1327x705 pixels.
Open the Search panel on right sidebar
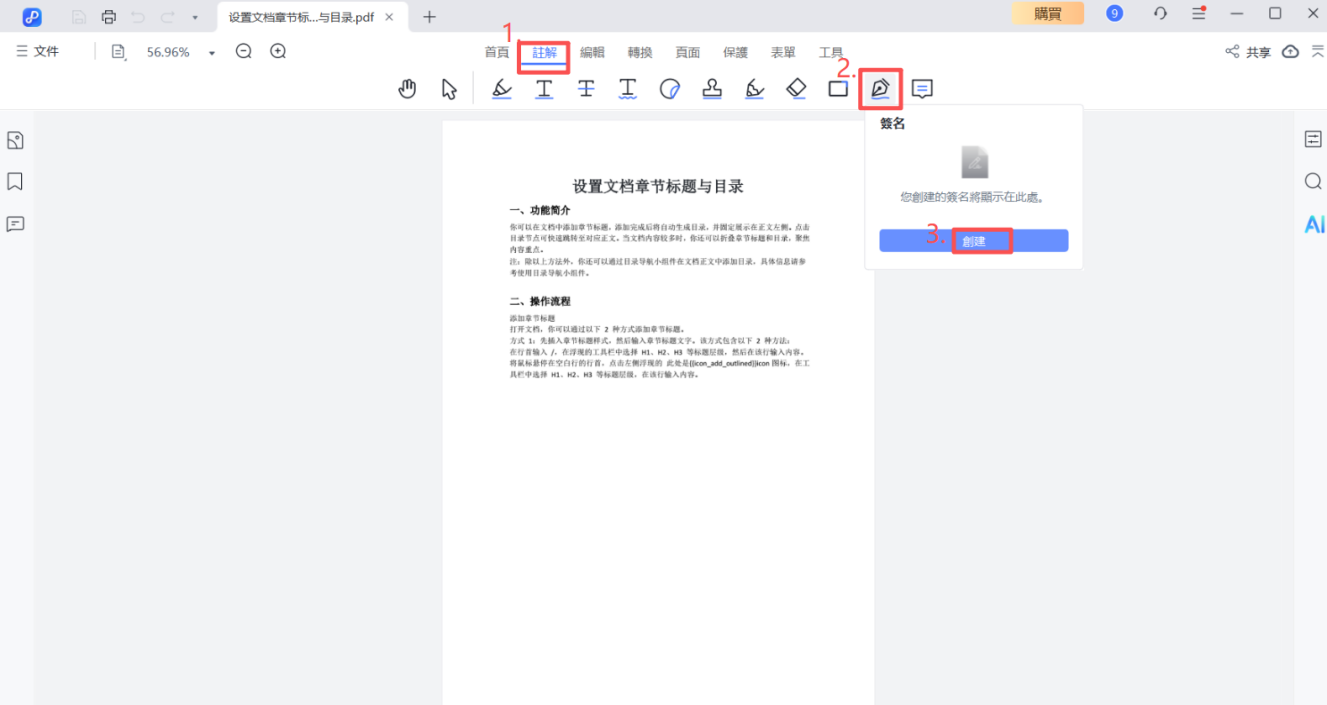click(1313, 181)
